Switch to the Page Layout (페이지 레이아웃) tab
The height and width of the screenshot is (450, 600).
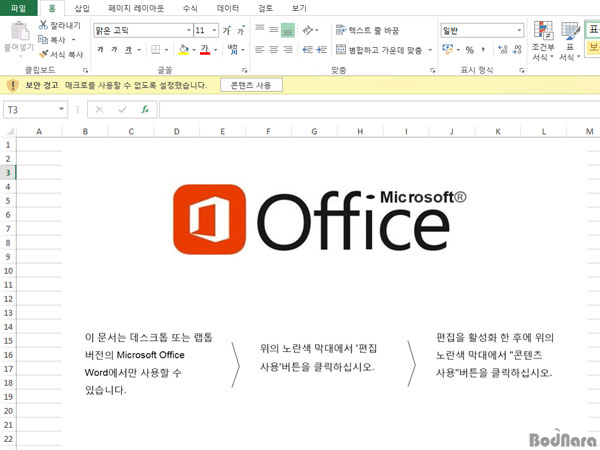[x=136, y=8]
